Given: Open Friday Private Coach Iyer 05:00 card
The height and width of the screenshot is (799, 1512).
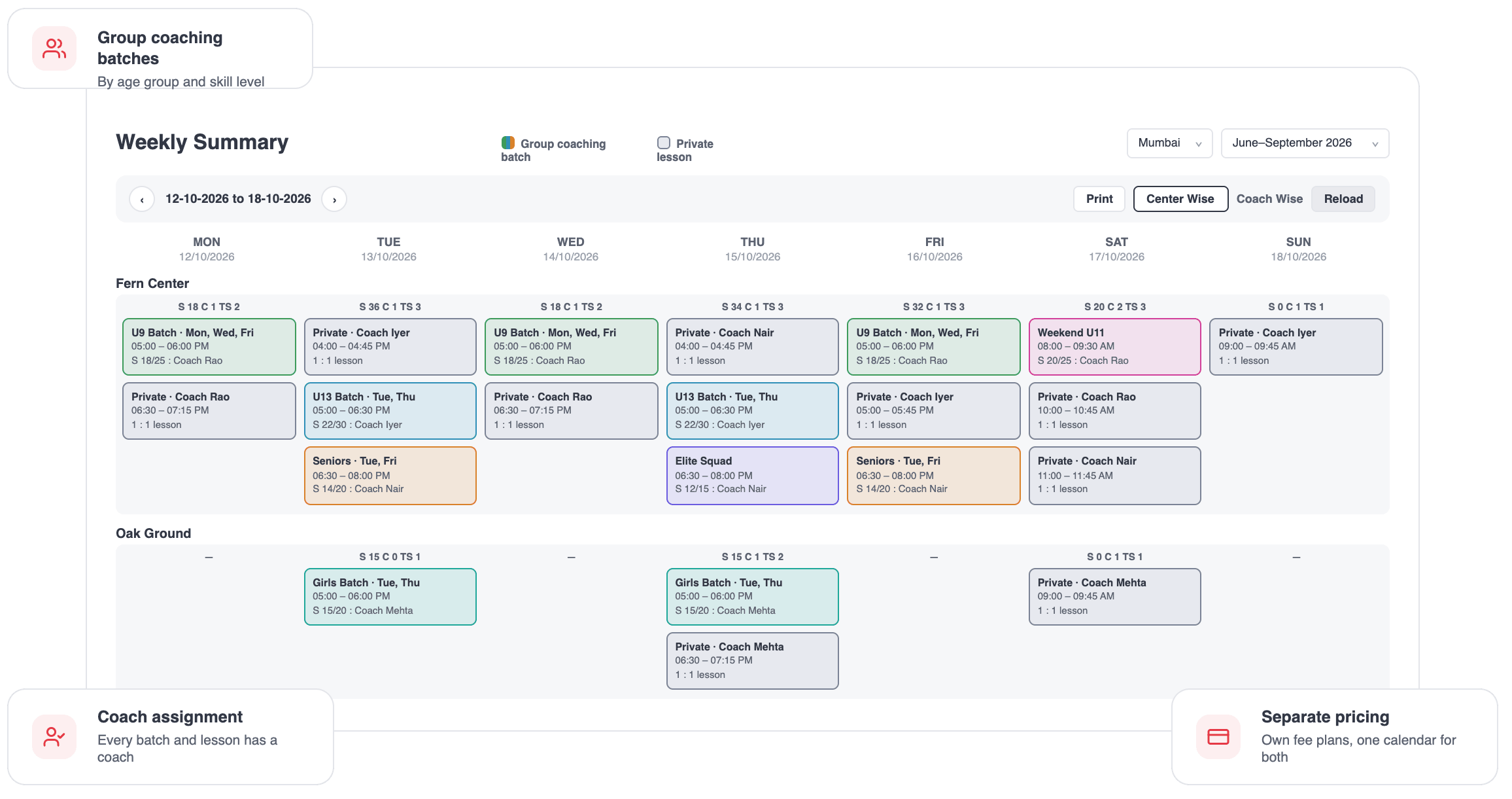Looking at the screenshot, I should [x=934, y=411].
